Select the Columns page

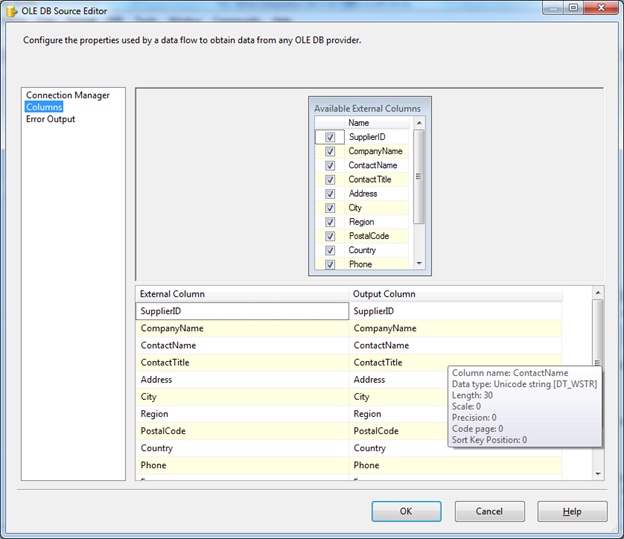[x=44, y=107]
